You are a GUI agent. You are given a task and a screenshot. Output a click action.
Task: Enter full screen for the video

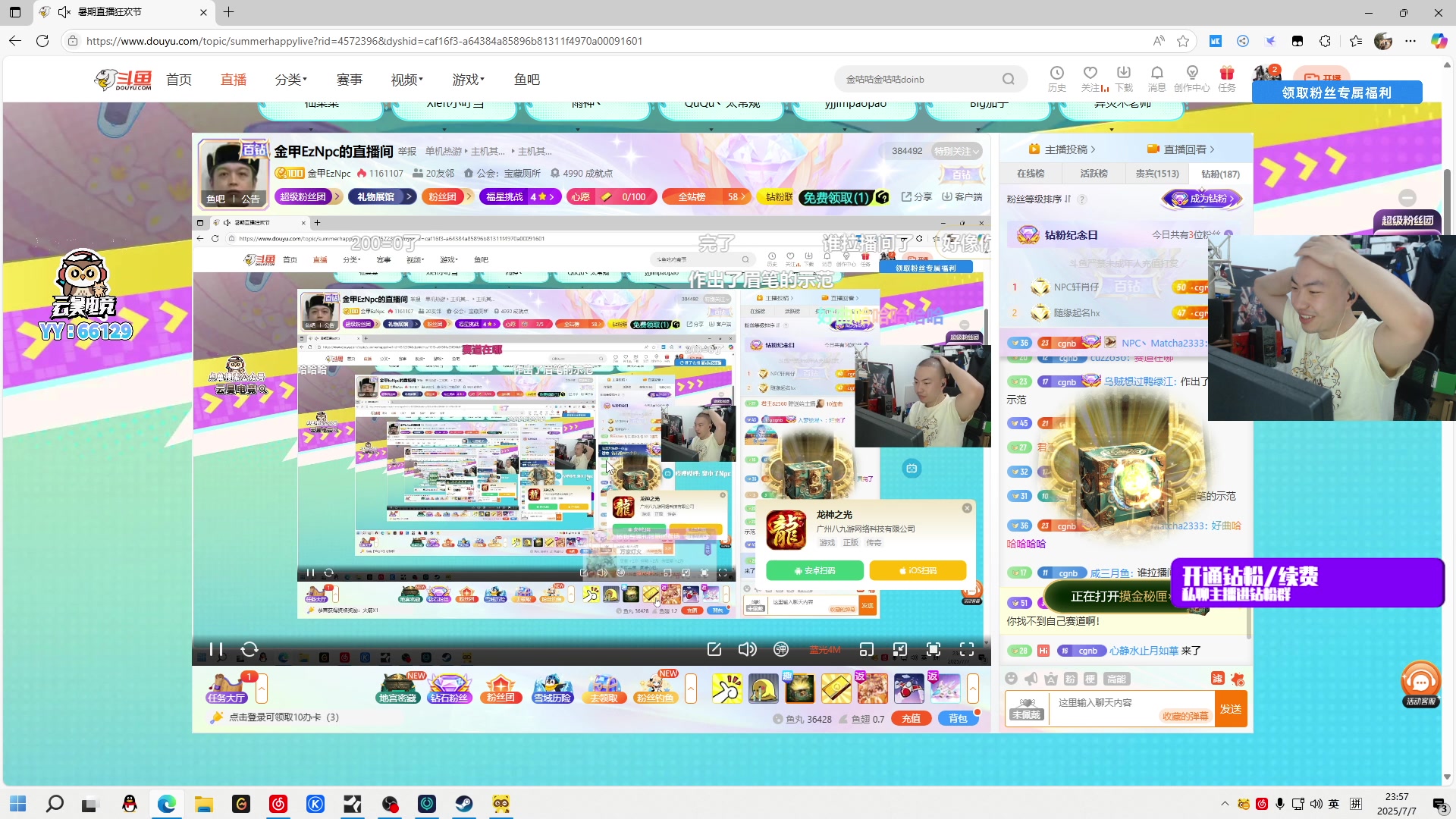pos(967,650)
